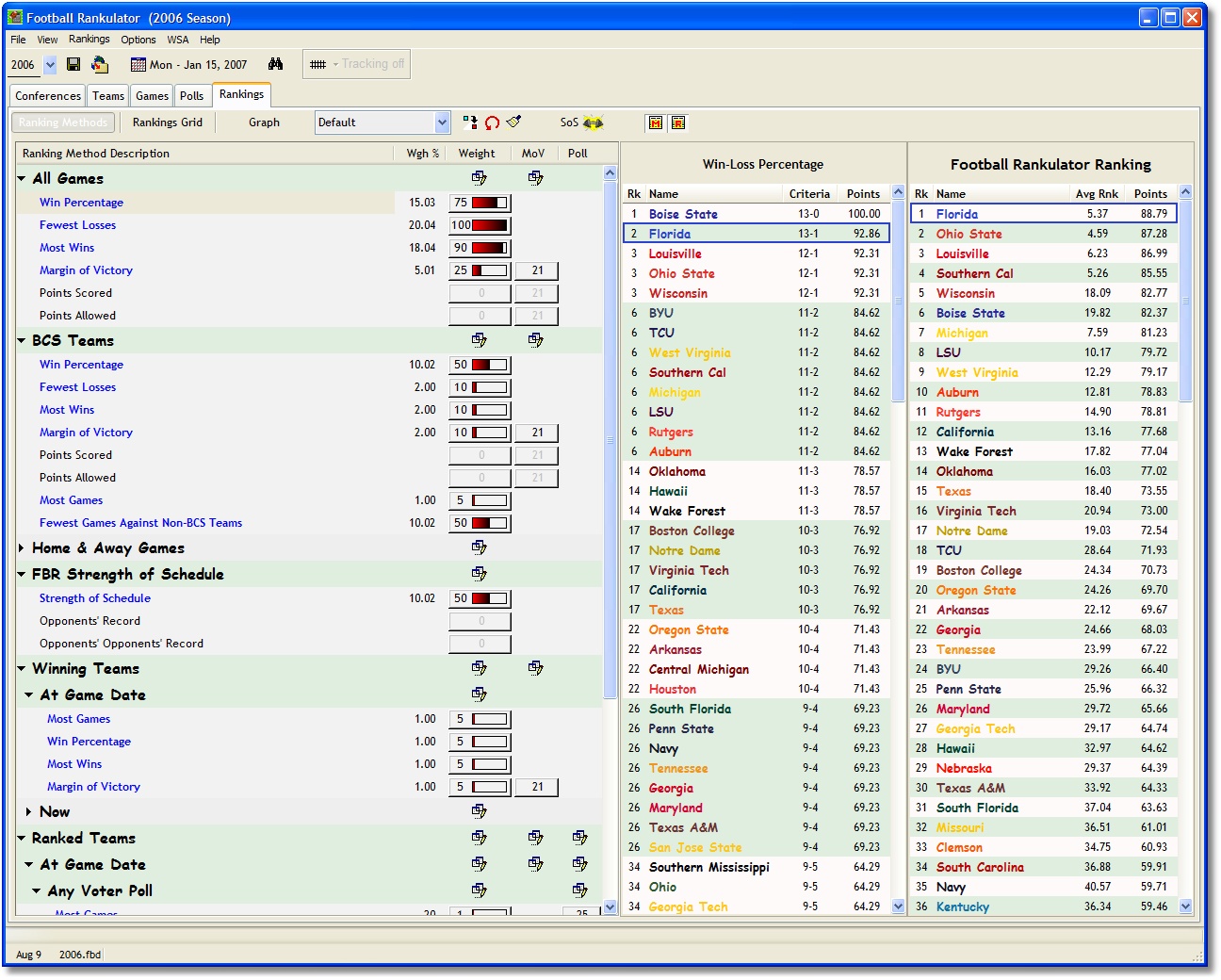Click the calendar icon beside the date
Screen dimensions: 1221x980
[138, 65]
